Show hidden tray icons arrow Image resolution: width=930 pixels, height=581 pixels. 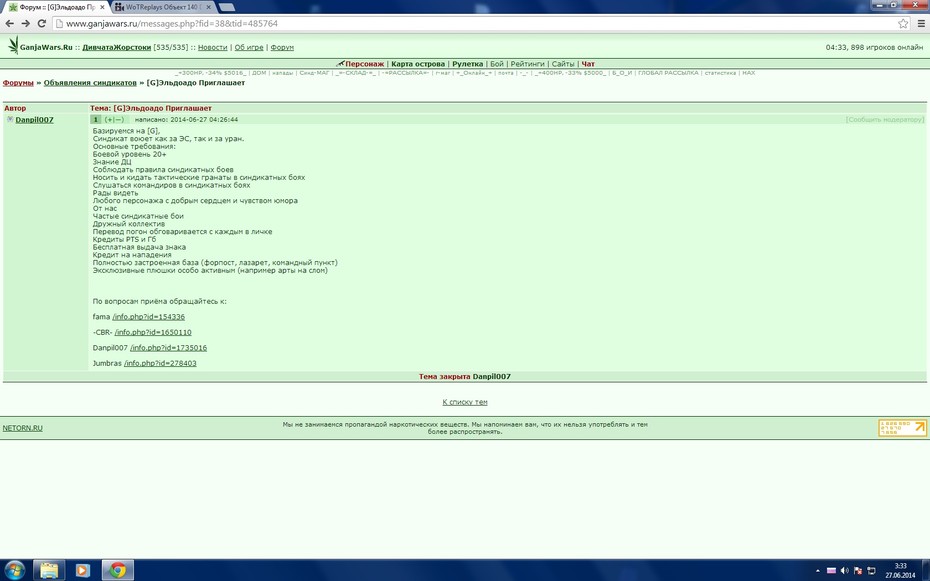coord(818,571)
